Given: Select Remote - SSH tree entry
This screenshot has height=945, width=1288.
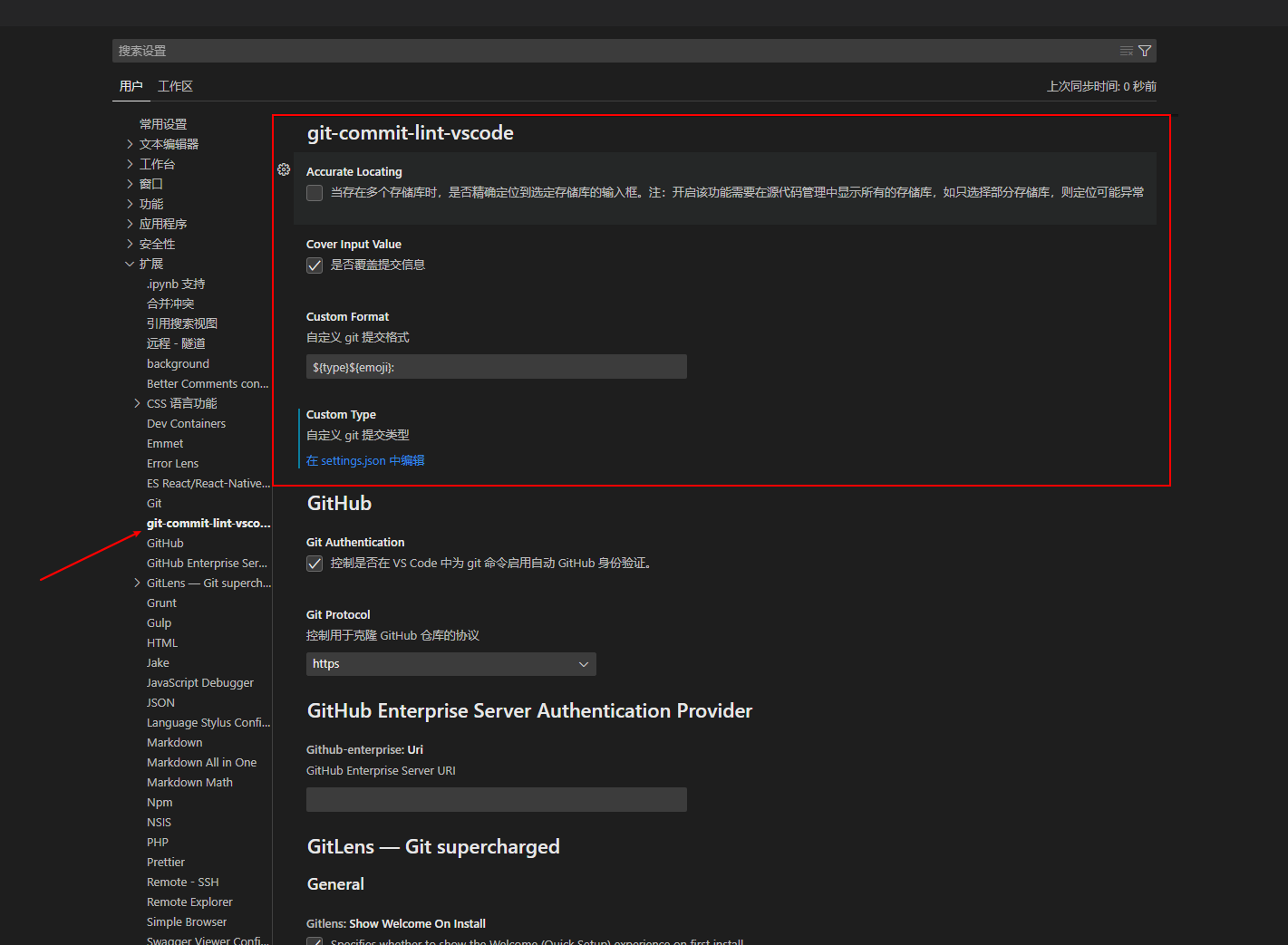Looking at the screenshot, I should [182, 882].
